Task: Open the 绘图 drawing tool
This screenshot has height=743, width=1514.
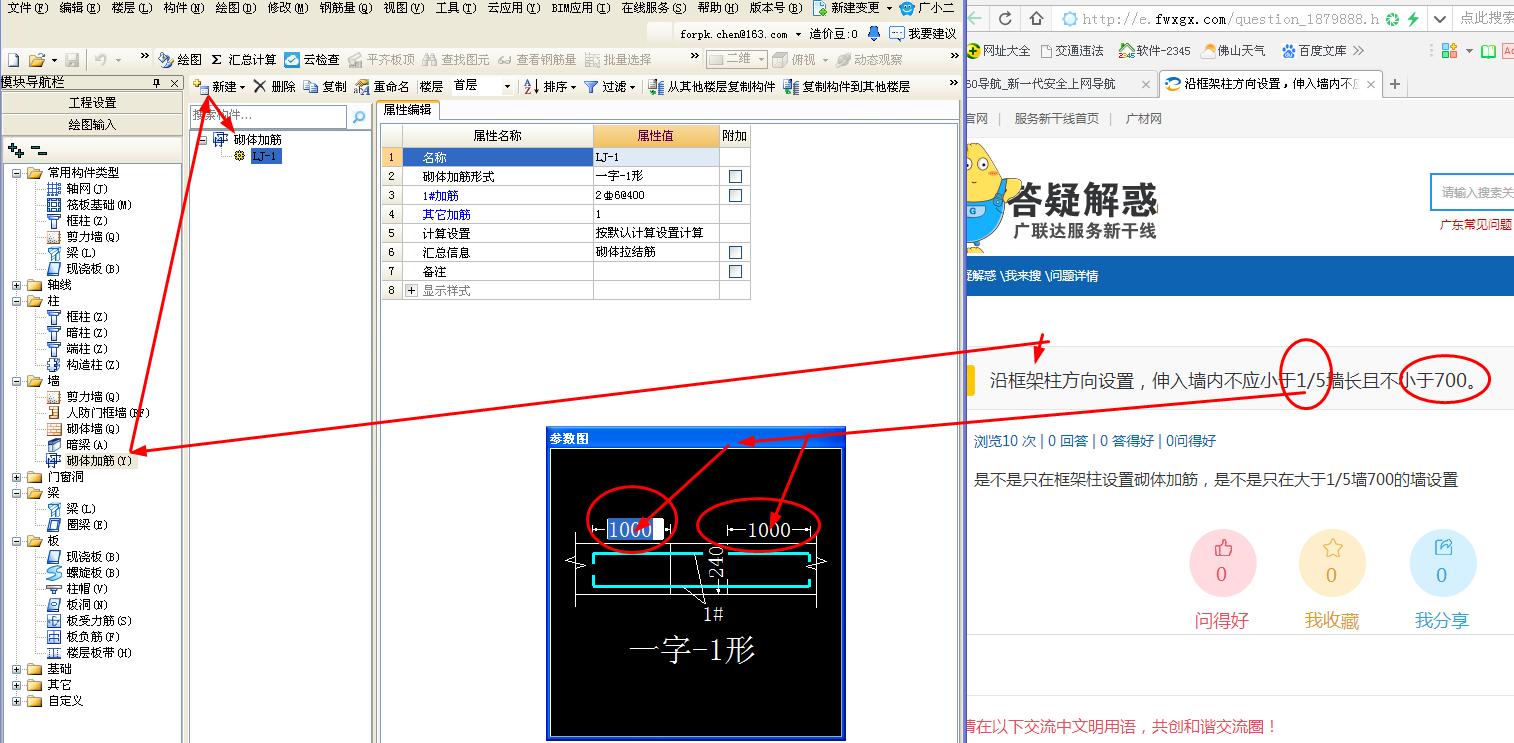Action: [181, 60]
